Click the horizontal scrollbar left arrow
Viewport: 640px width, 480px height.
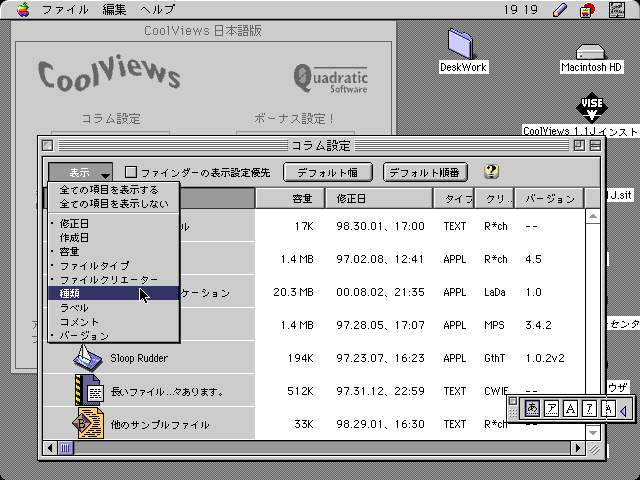(x=50, y=448)
